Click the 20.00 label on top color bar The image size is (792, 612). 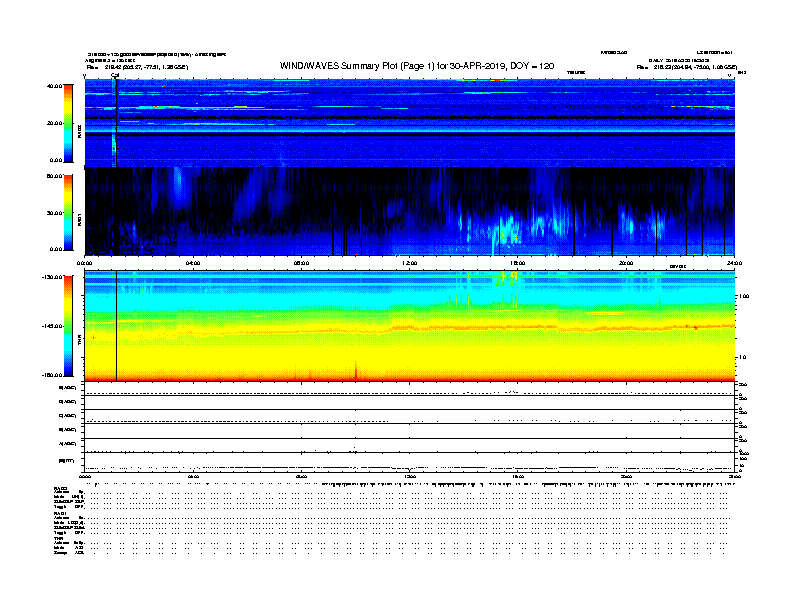[55, 123]
